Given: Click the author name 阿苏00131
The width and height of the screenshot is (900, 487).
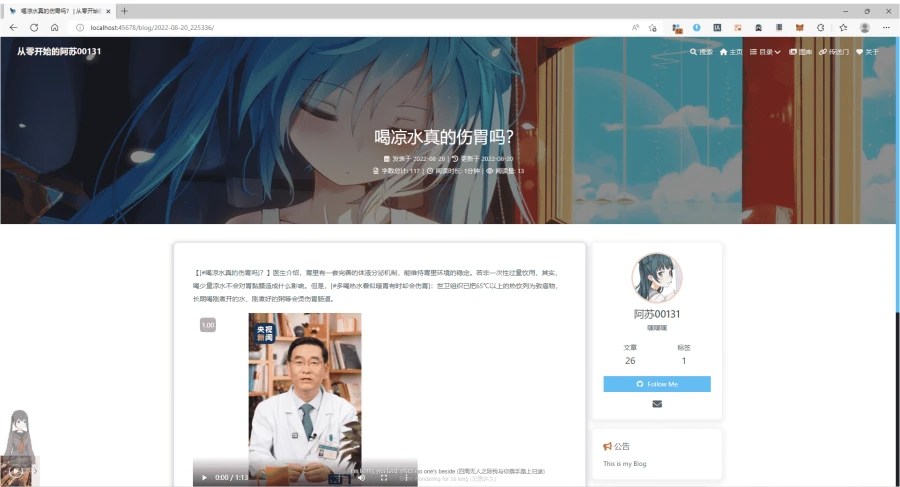Looking at the screenshot, I should tap(657, 314).
